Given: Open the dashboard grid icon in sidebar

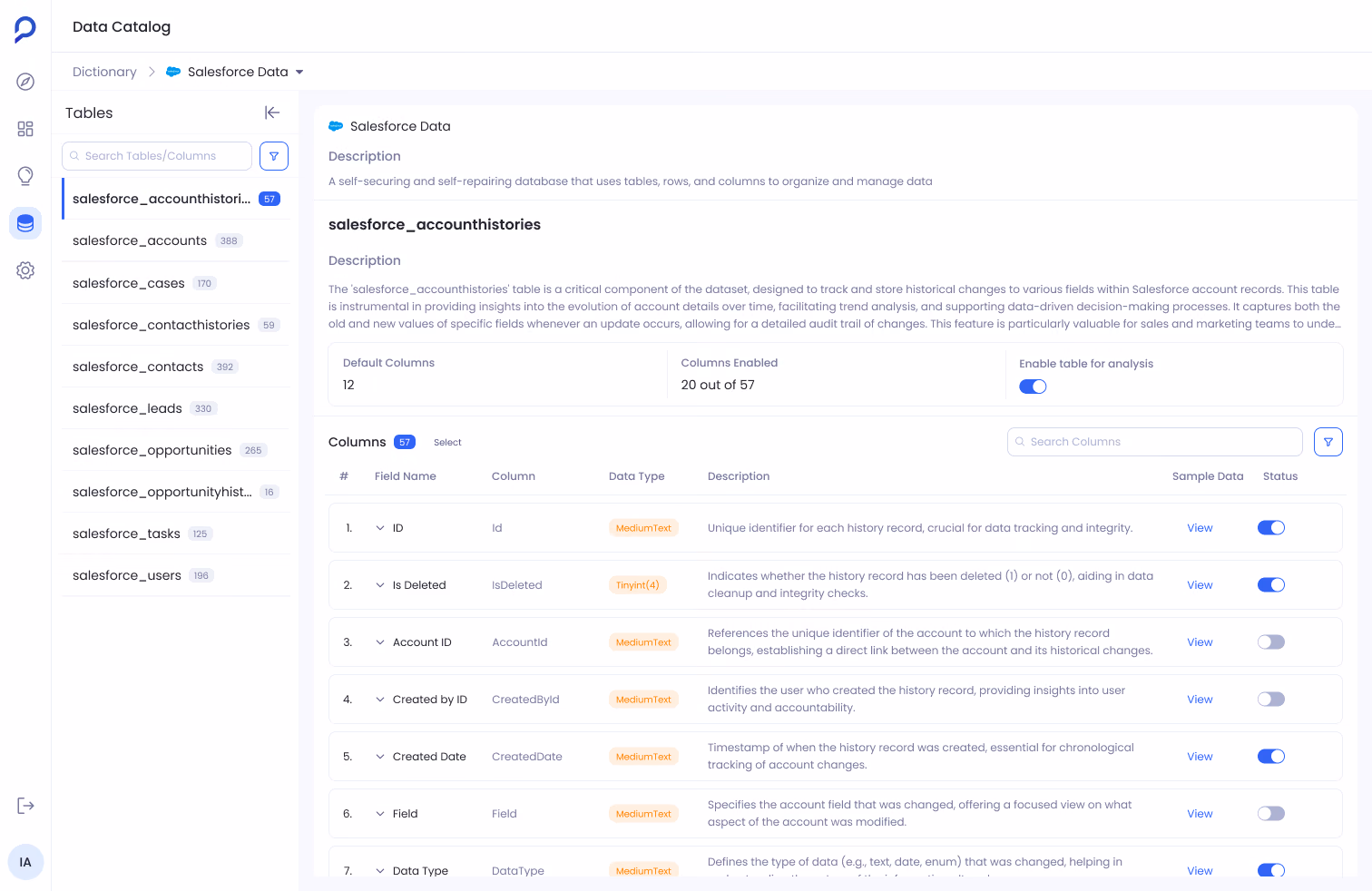Looking at the screenshot, I should pos(25,129).
